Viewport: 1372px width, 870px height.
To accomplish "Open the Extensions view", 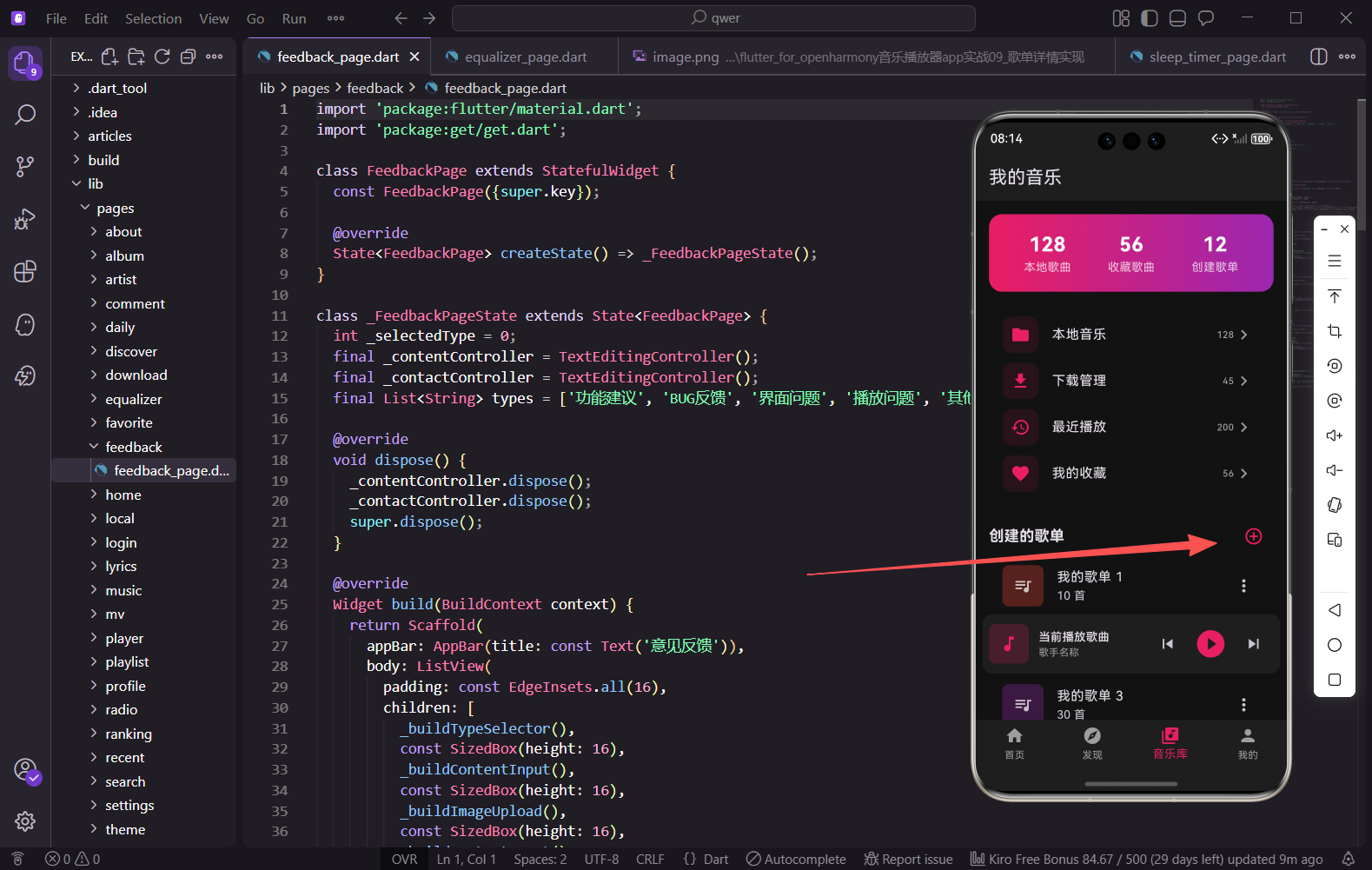I will (x=25, y=271).
